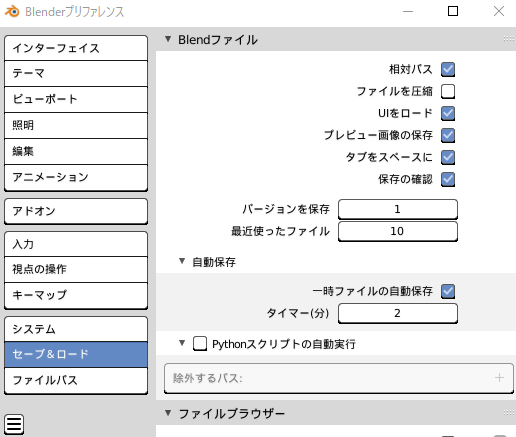Click the plus icon in 除外するパス field

(x=499, y=378)
